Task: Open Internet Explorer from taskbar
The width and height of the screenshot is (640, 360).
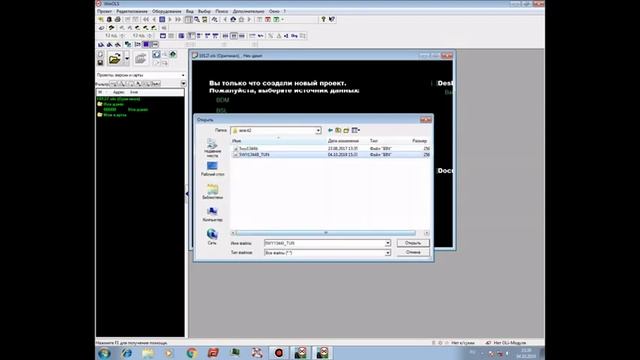Action: 127,353
